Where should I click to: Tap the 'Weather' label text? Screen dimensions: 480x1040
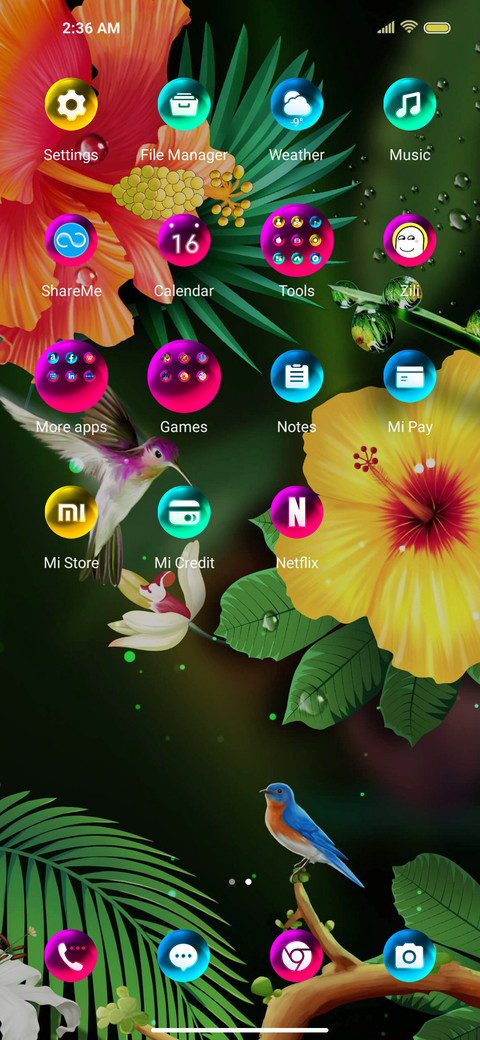297,155
